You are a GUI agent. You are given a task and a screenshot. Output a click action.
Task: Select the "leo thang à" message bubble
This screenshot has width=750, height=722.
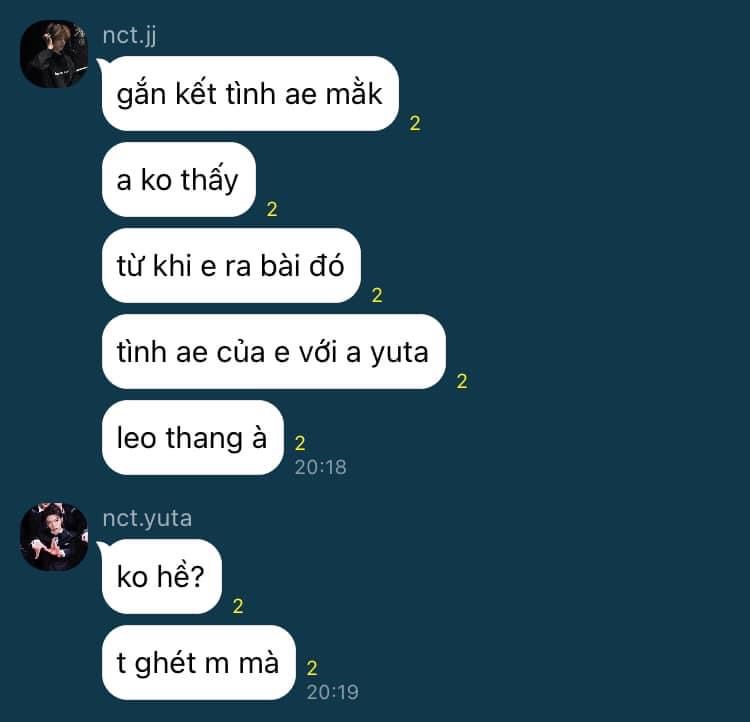[193, 438]
